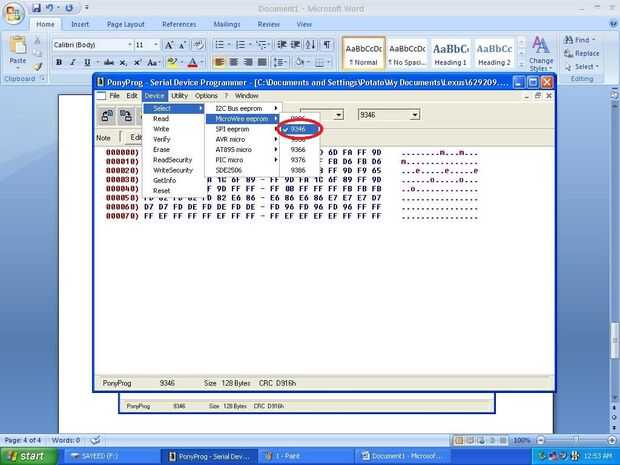Apply the Normal style in Word
This screenshot has height=465, width=620.
[x=363, y=54]
